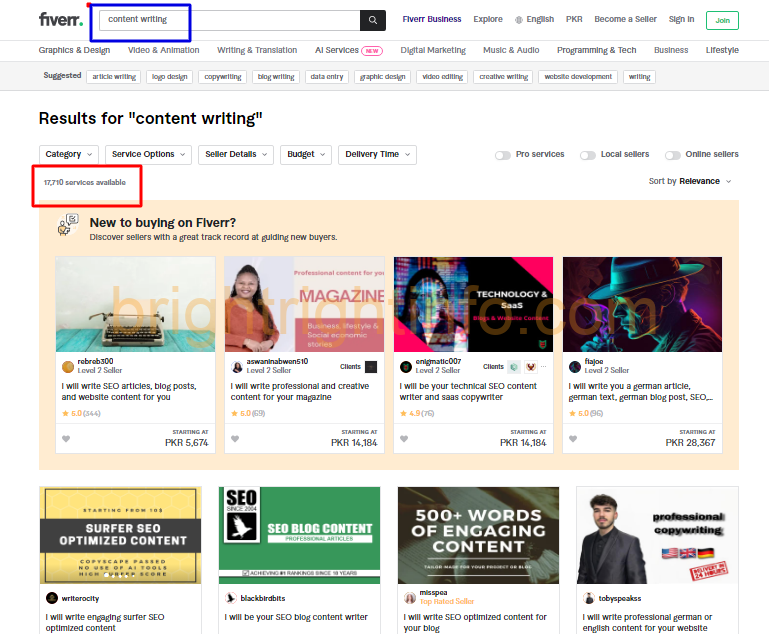Screen dimensions: 769x634
Task: Toggle Online sellers switch
Action: coord(673,155)
